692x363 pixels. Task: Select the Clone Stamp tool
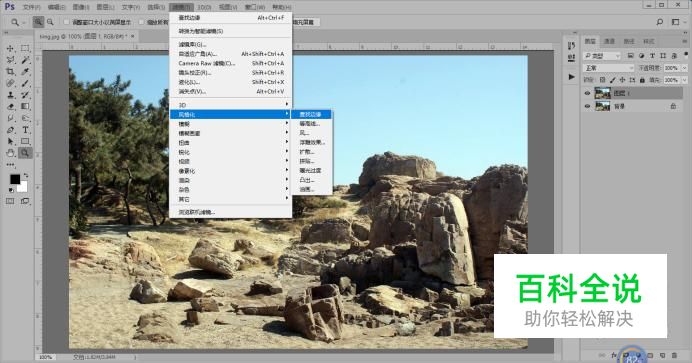coord(10,95)
